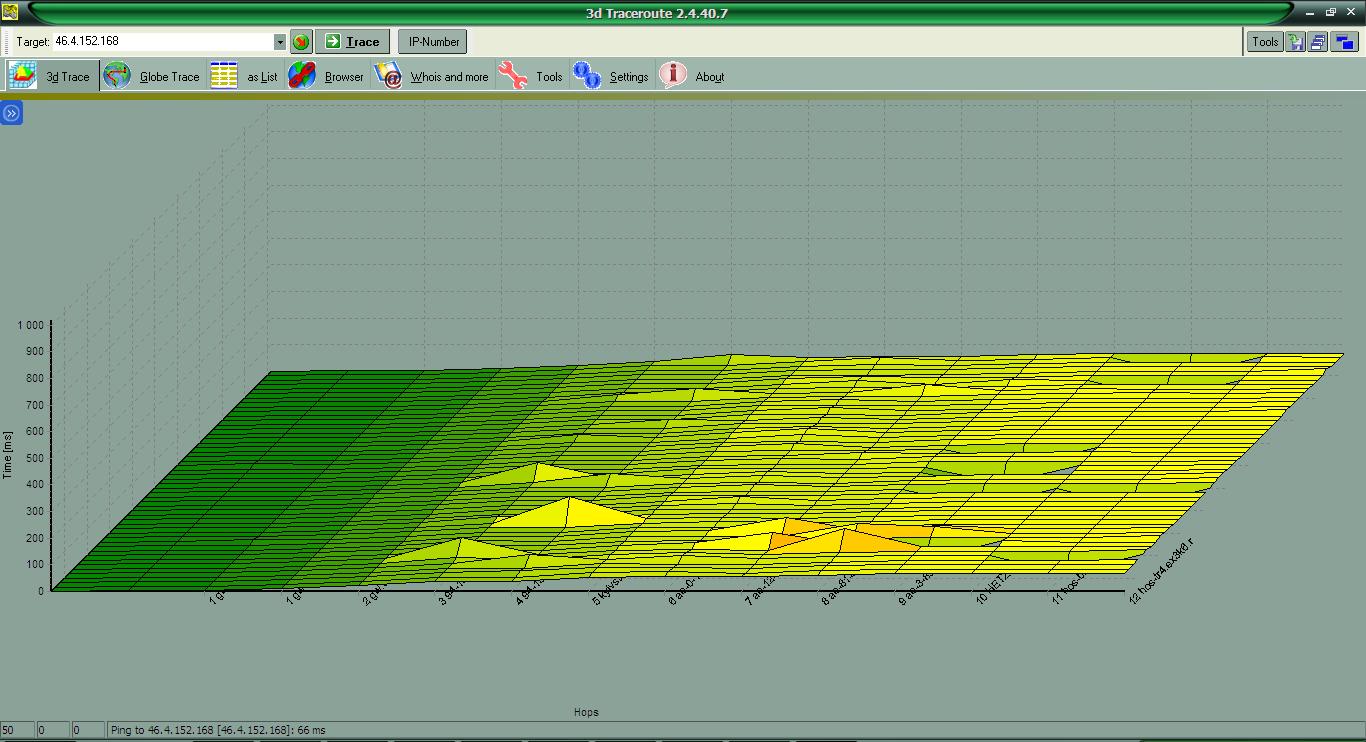This screenshot has width=1366, height=742.
Task: Open About via the red info icon
Action: point(692,77)
